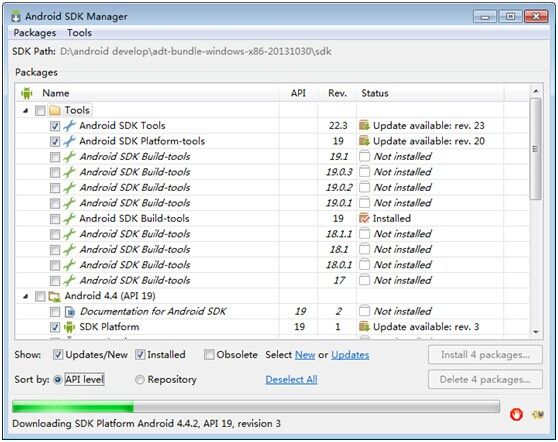The width and height of the screenshot is (558, 442).
Task: Click the SDK Platform android icon
Action: coord(70,327)
